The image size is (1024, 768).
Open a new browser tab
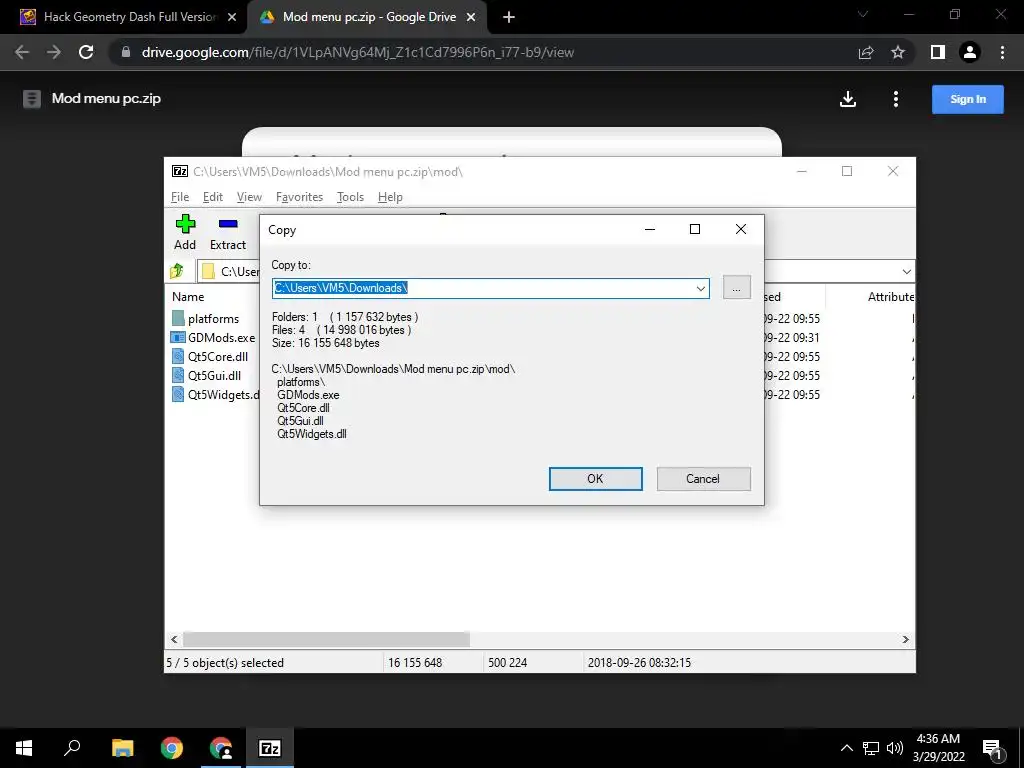(x=509, y=17)
